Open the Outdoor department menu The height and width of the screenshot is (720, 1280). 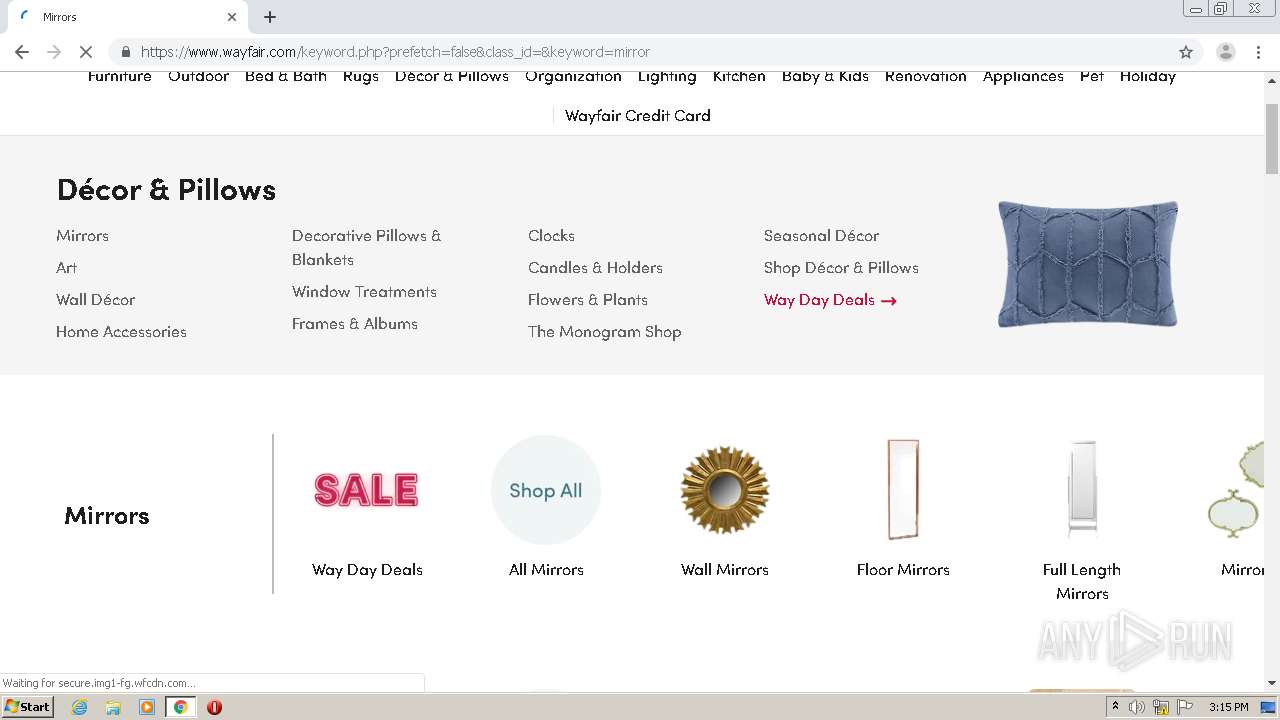tap(198, 77)
